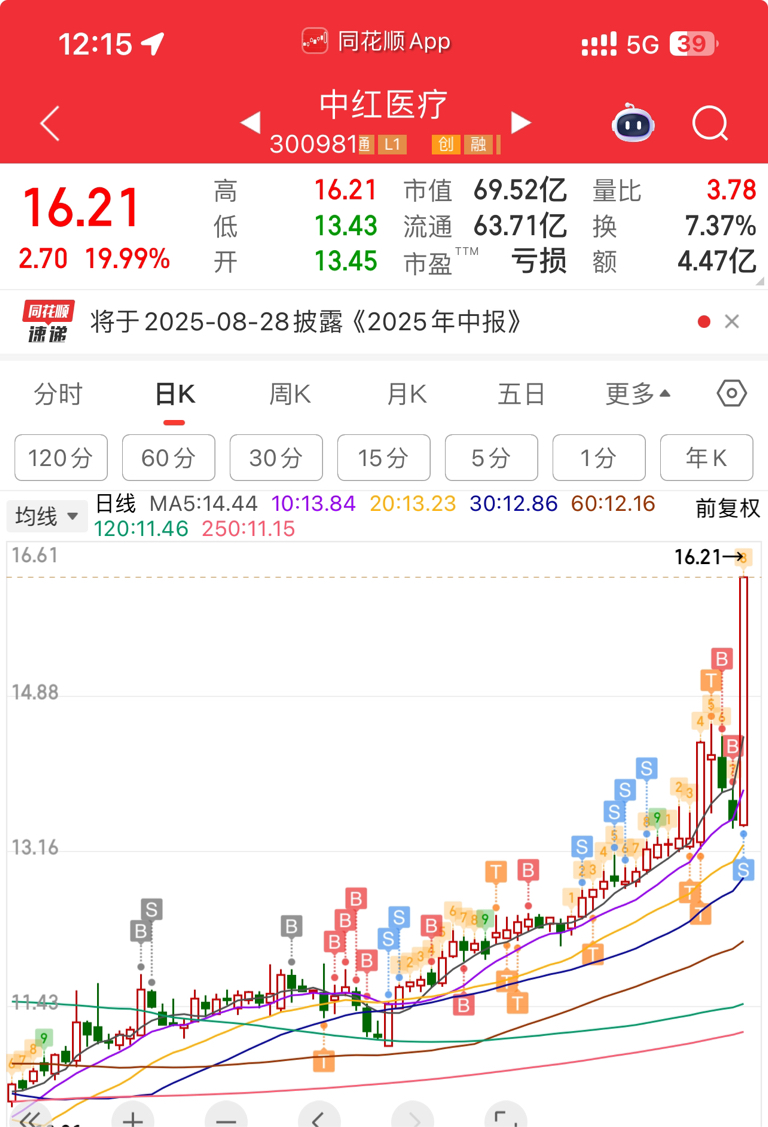768x1127 pixels.
Task: Zoom out chart with minus button
Action: [226, 1116]
